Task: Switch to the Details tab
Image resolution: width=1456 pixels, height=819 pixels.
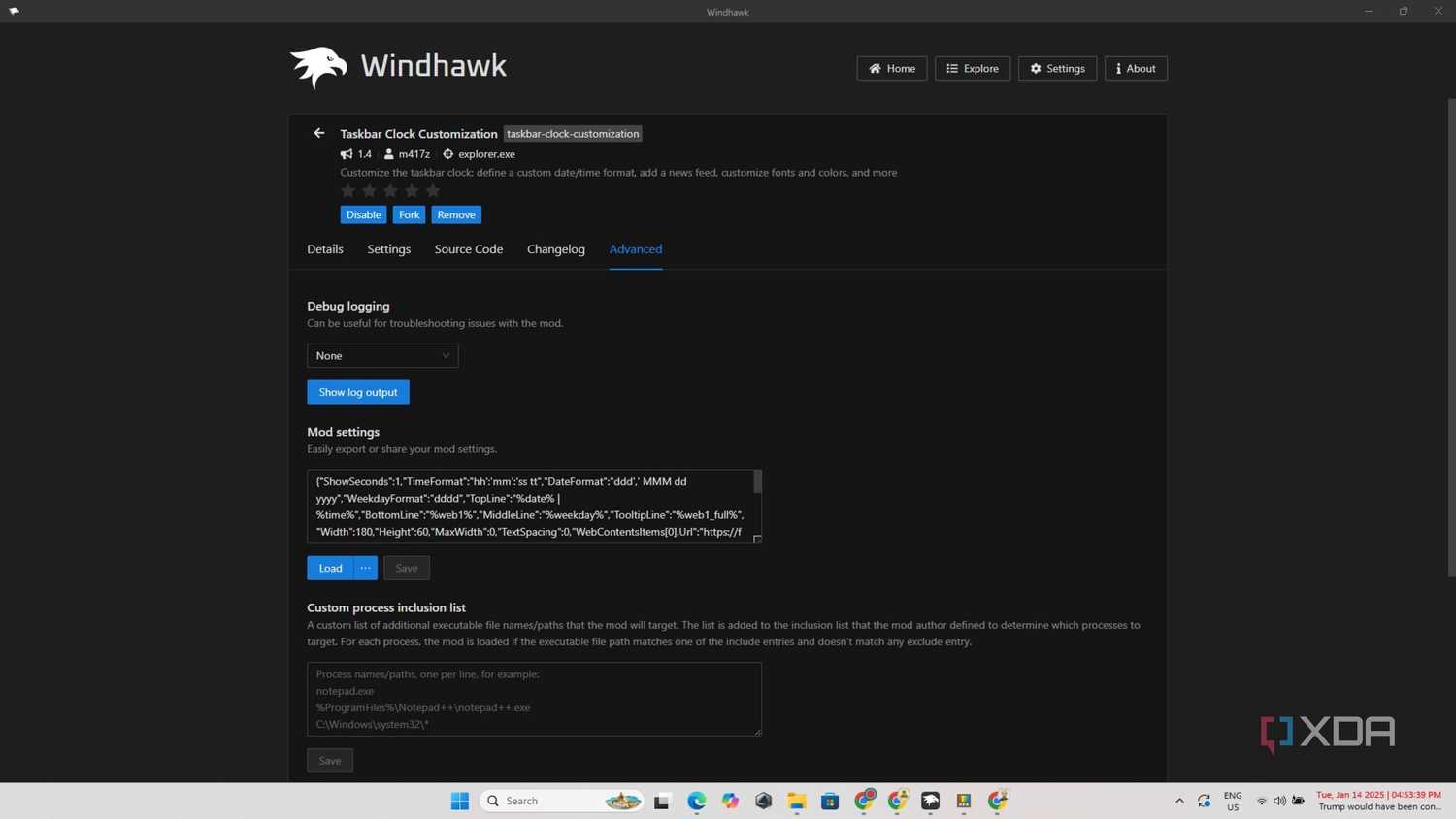Action: 325,249
